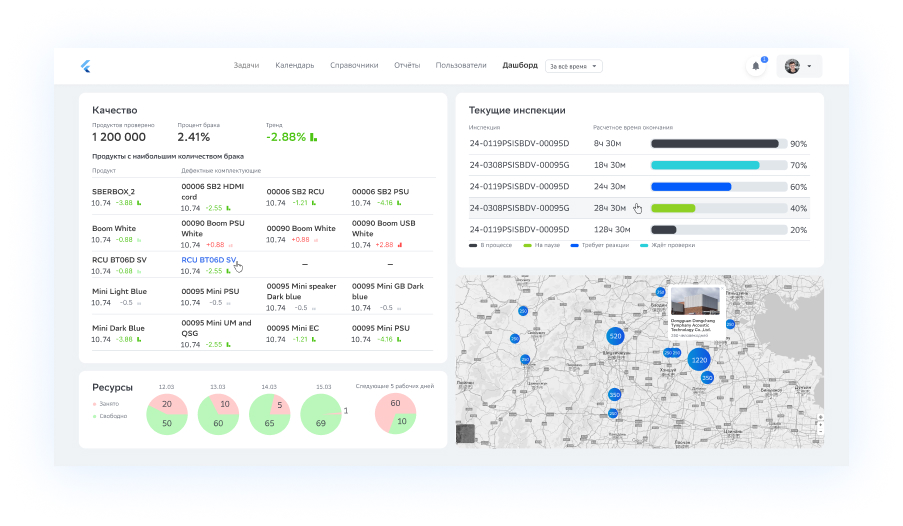Go to the Календарь section

pos(295,65)
